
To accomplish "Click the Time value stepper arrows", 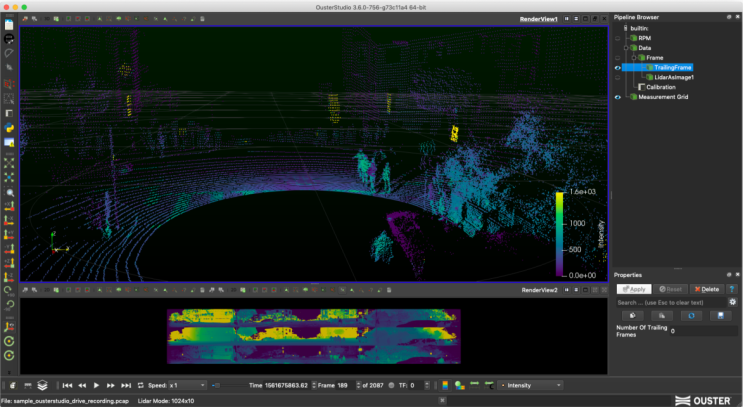I will [313, 386].
